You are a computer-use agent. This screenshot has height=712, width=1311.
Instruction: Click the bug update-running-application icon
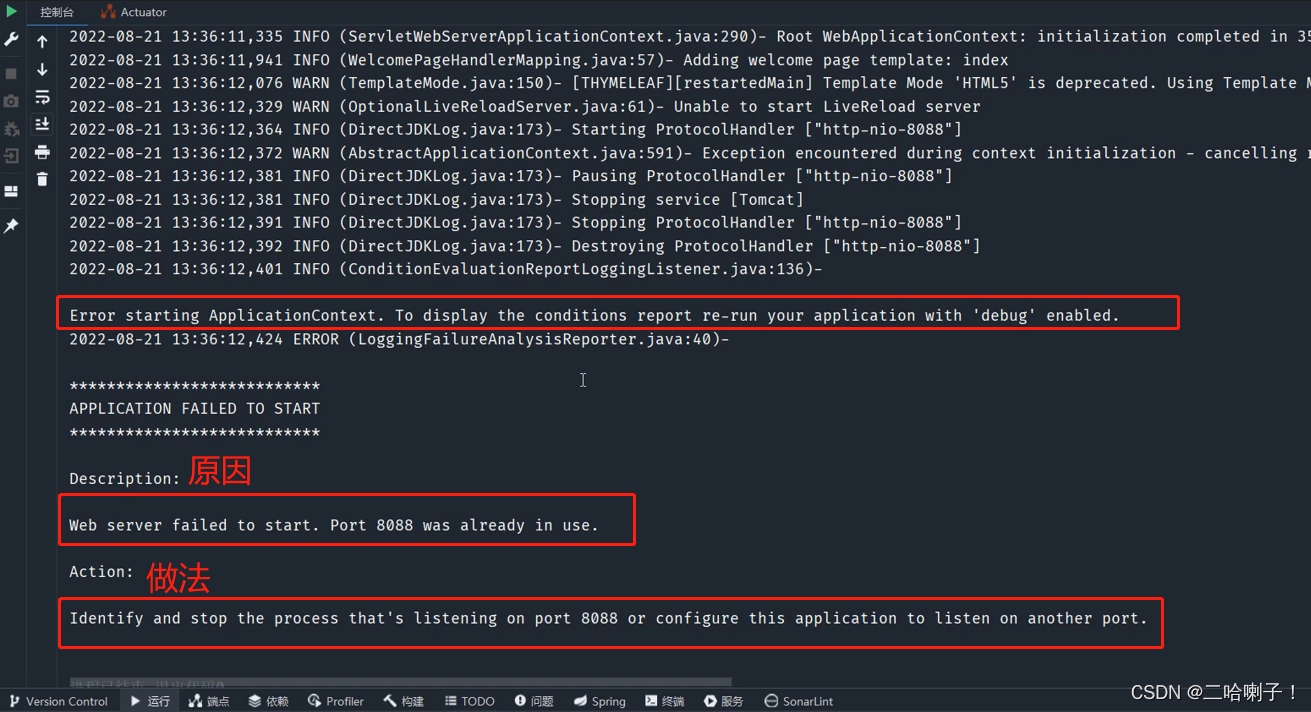pyautogui.click(x=11, y=129)
